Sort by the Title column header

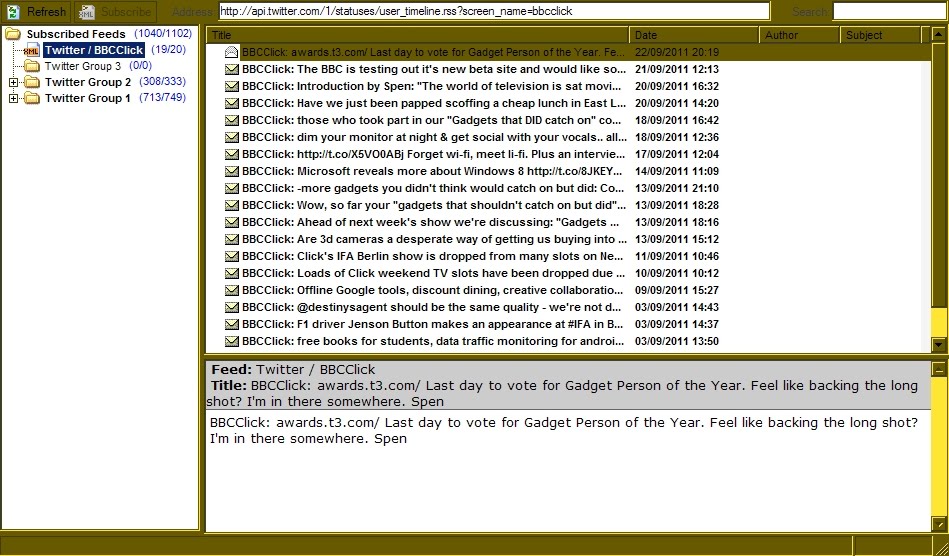tap(418, 35)
